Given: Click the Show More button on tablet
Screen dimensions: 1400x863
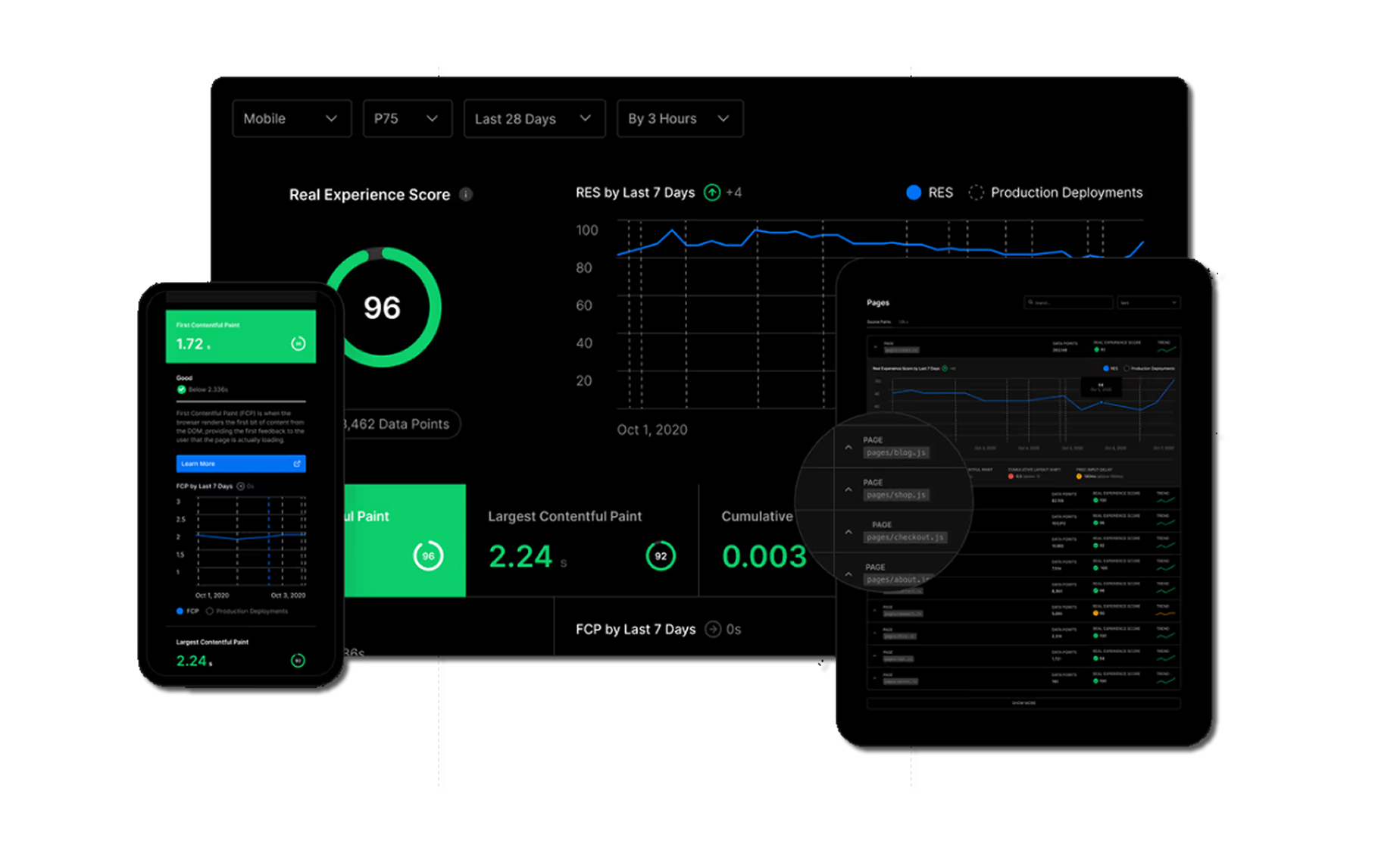Looking at the screenshot, I should [x=1023, y=703].
